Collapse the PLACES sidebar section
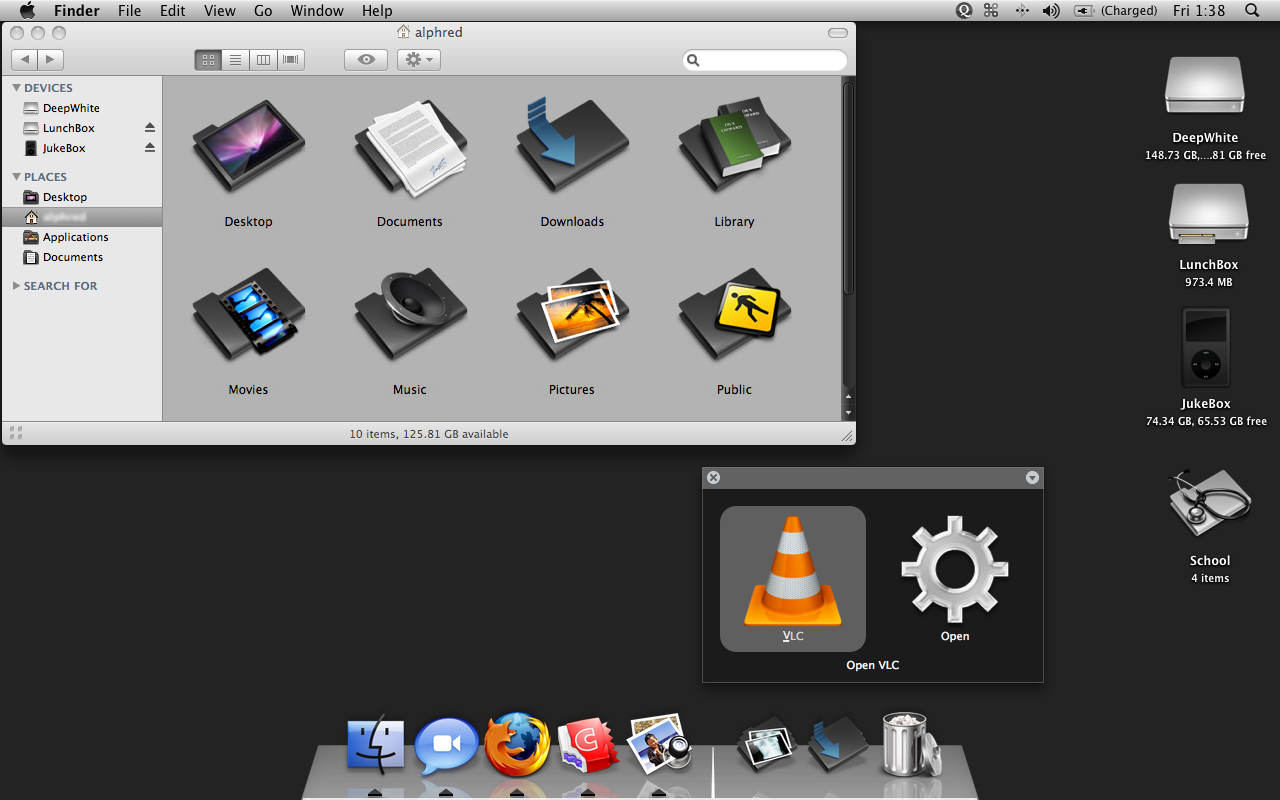Viewport: 1280px width, 800px height. (x=16, y=177)
